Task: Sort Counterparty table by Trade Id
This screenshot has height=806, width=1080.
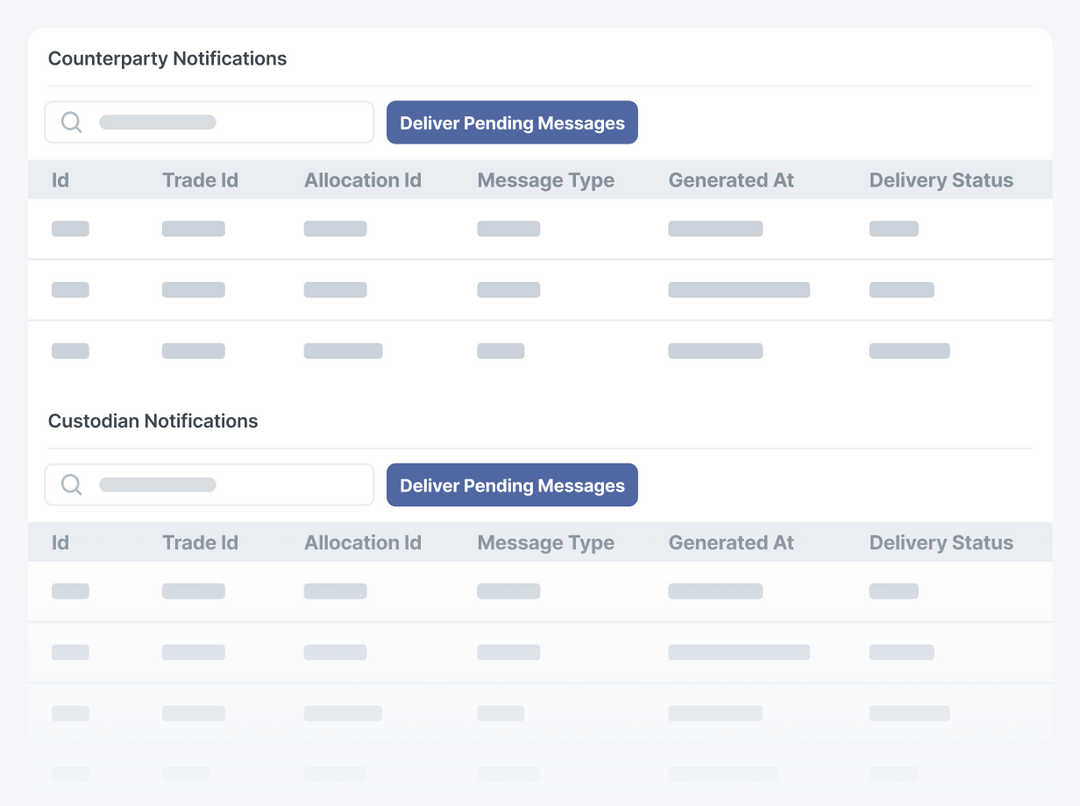Action: 200,180
